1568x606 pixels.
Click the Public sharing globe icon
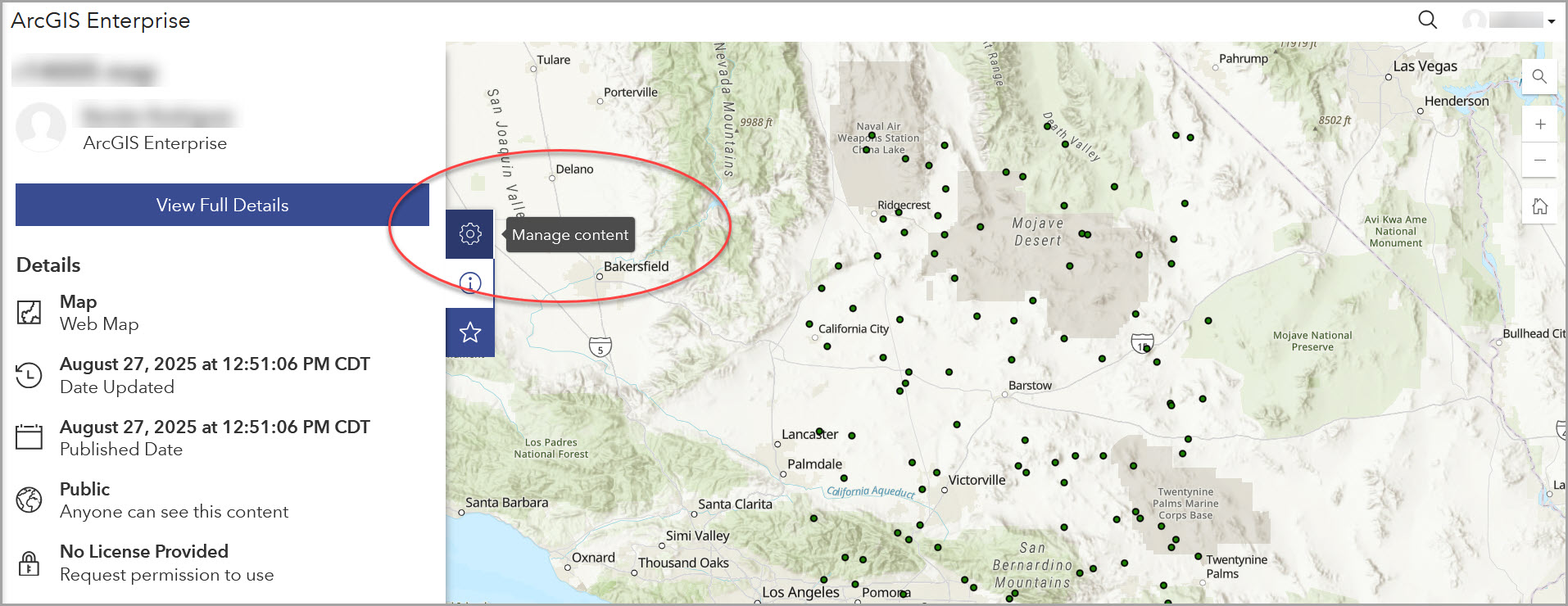coord(29,500)
